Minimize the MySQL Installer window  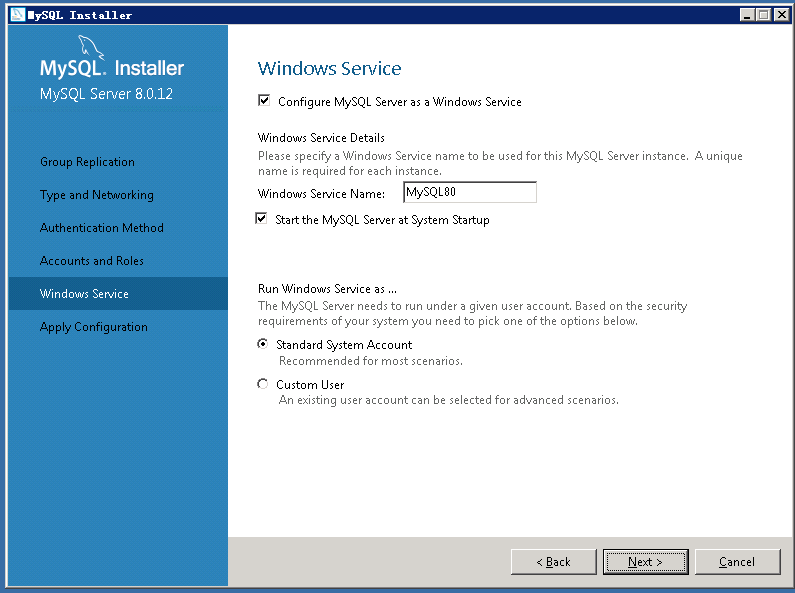[747, 15]
